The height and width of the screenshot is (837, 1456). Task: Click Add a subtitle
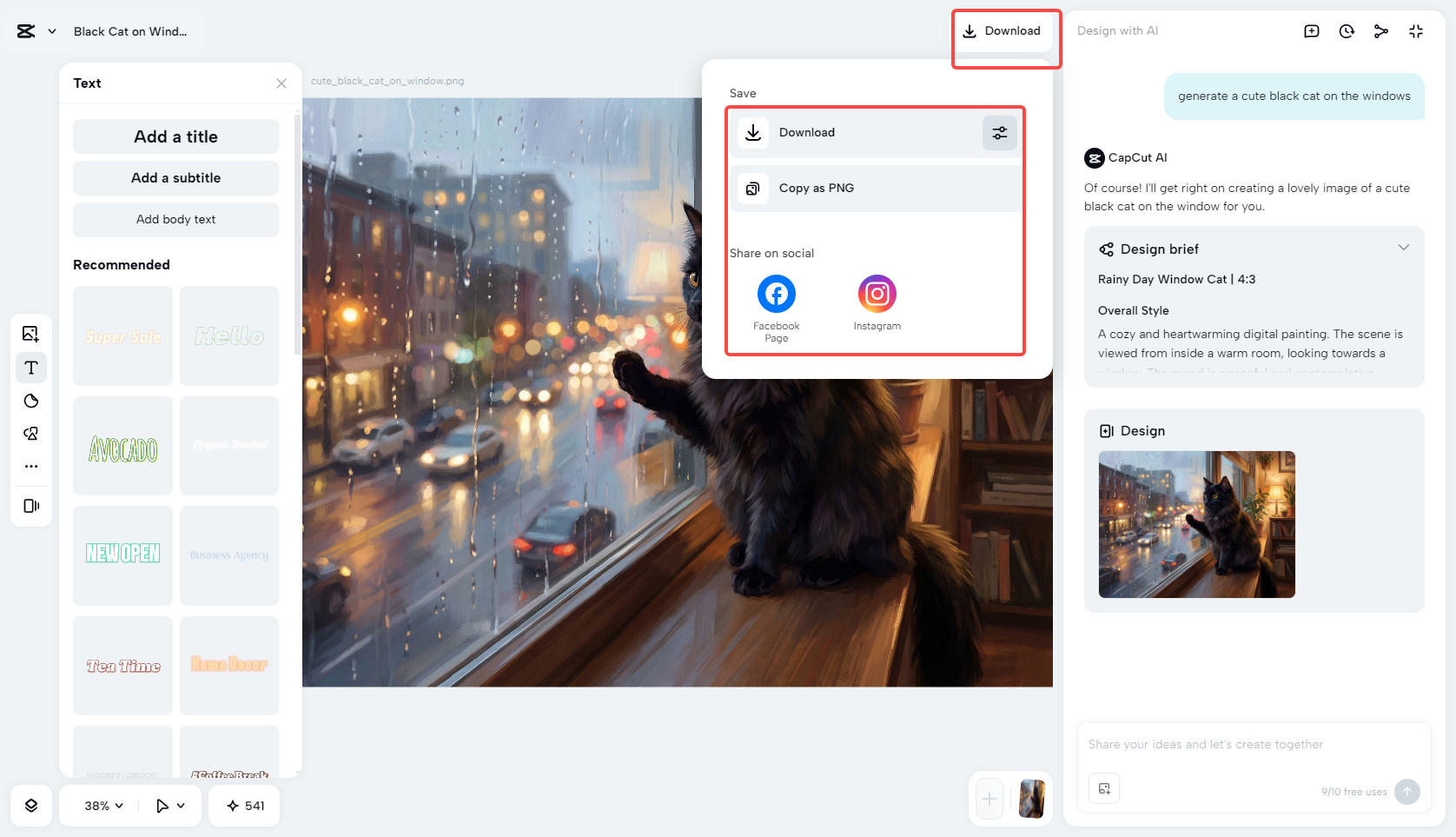click(175, 178)
